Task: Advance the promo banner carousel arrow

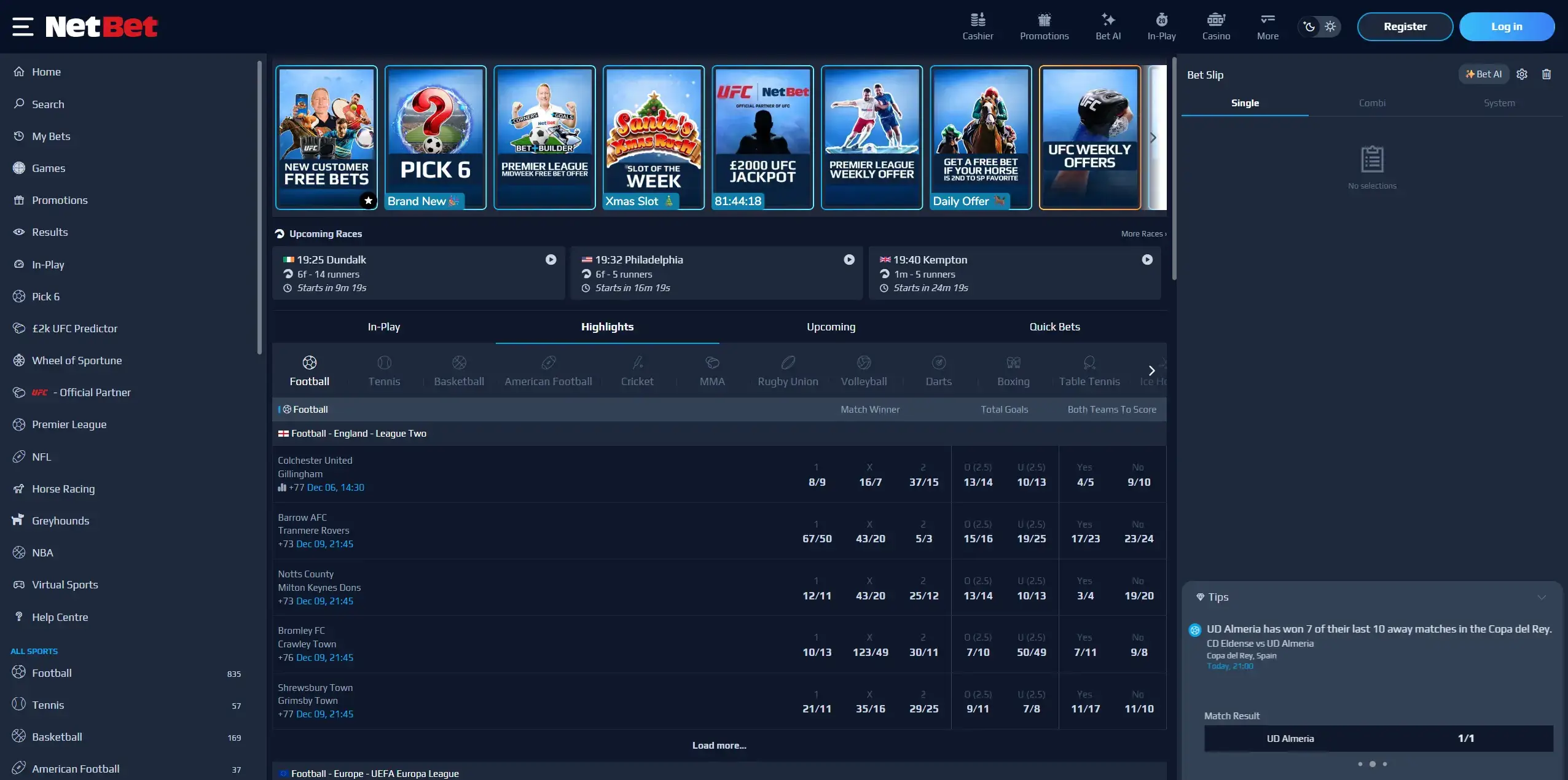Action: pyautogui.click(x=1153, y=138)
